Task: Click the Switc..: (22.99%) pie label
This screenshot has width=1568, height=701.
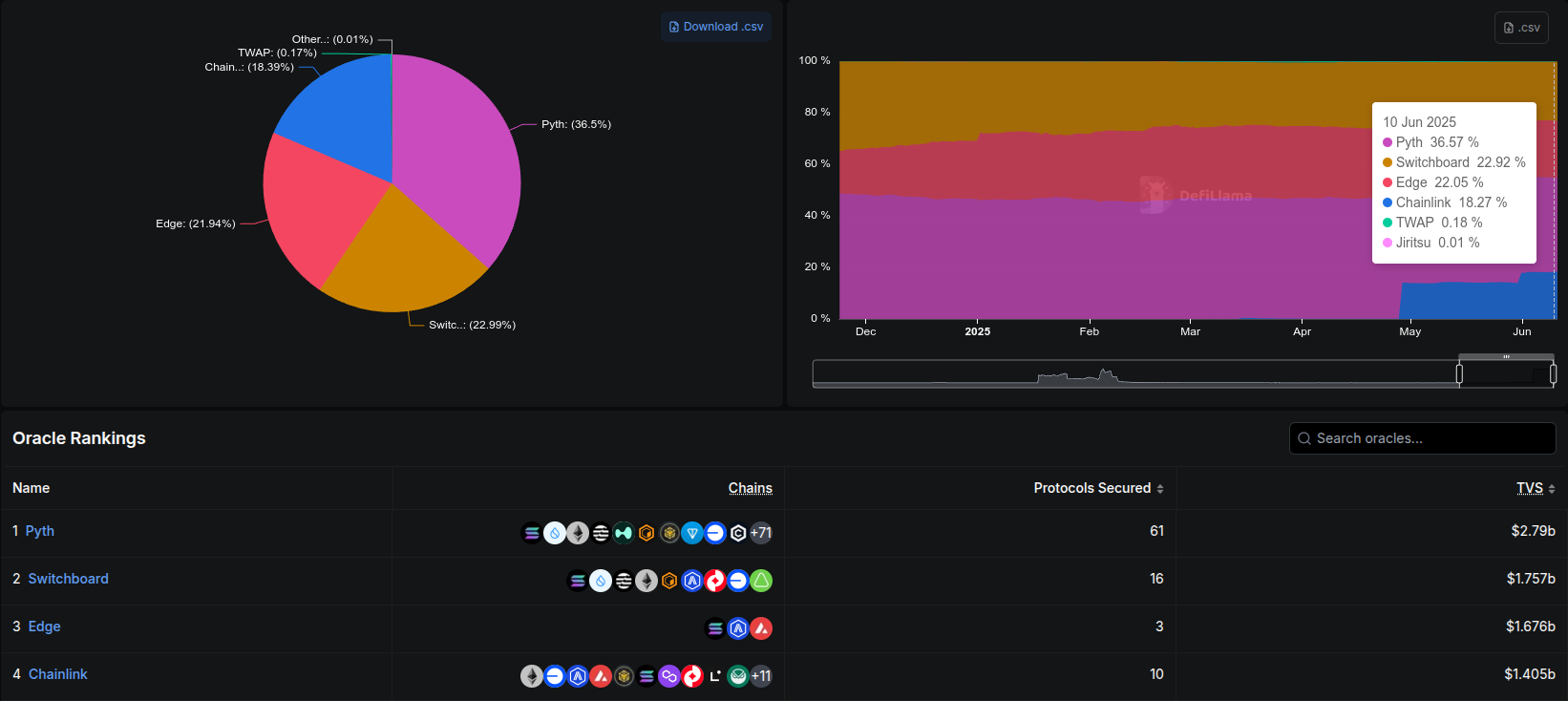Action: 472,325
